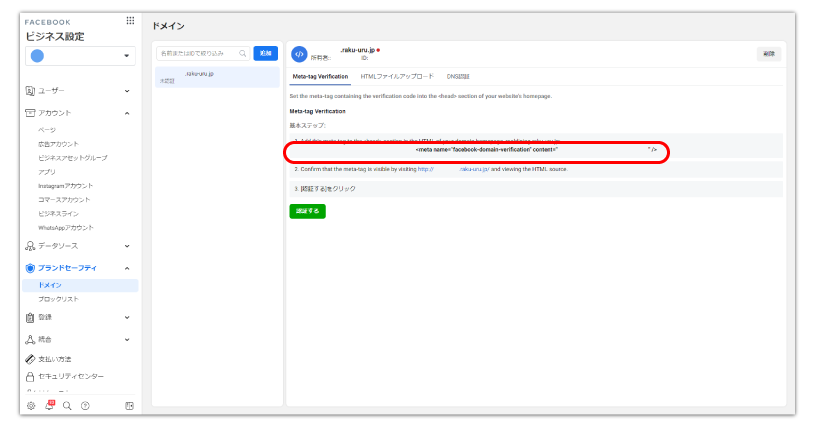Expand the ユーザー section chevron

[127, 91]
